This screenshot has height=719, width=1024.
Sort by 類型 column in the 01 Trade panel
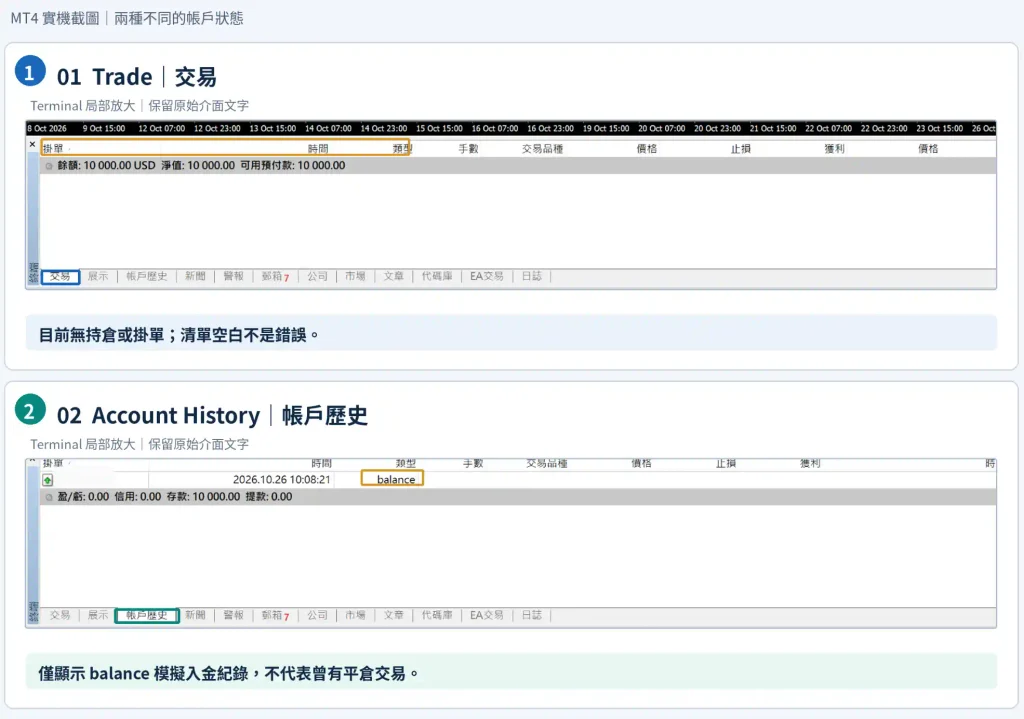pyautogui.click(x=402, y=149)
